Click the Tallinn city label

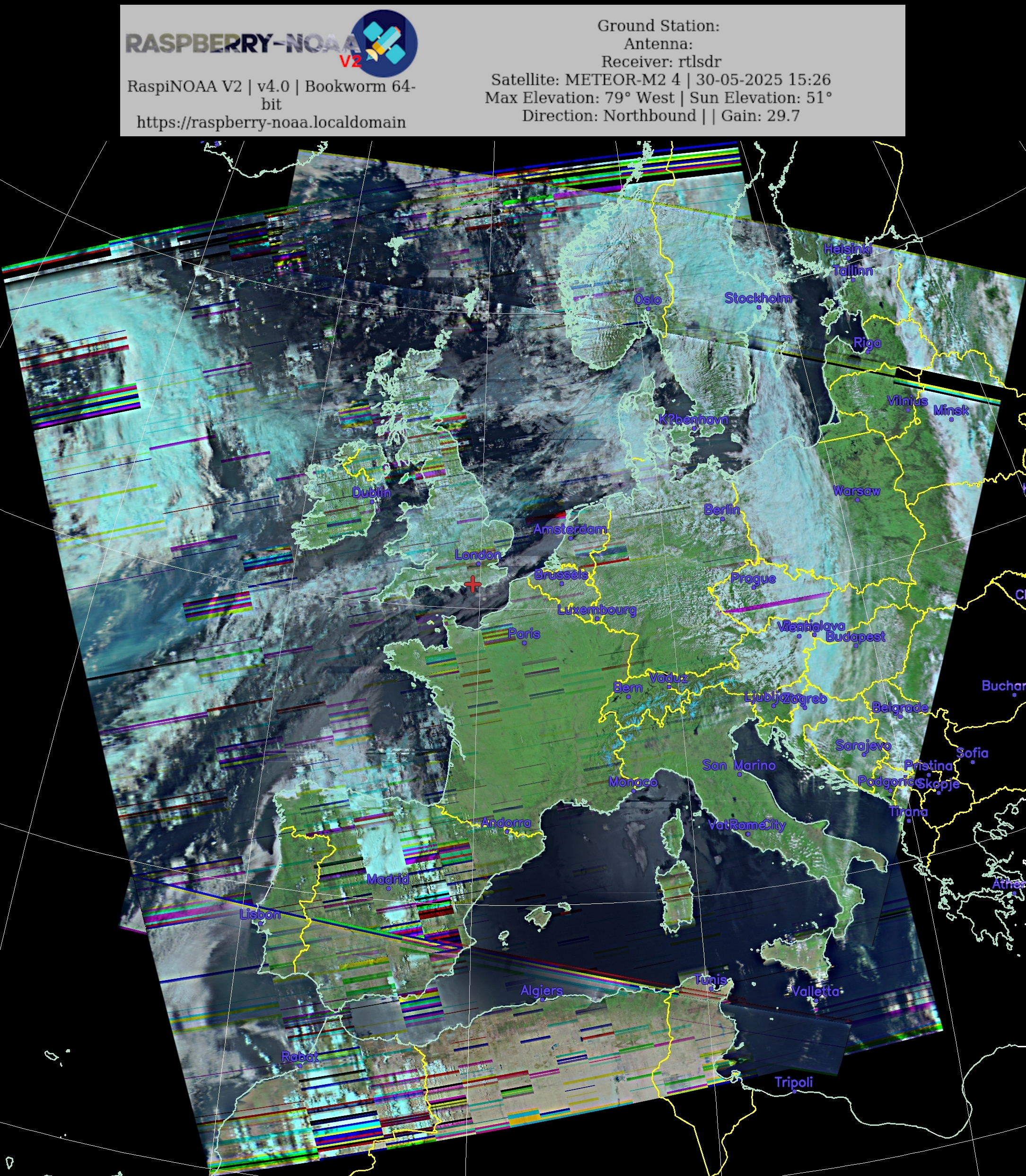click(x=852, y=271)
